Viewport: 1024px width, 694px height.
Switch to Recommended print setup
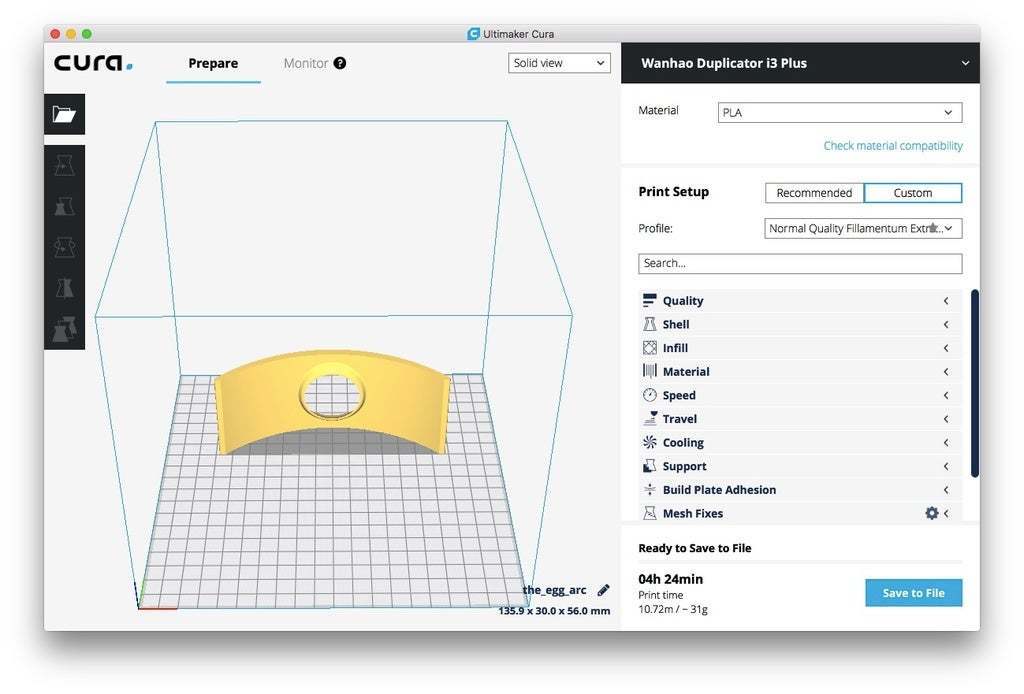click(x=814, y=193)
